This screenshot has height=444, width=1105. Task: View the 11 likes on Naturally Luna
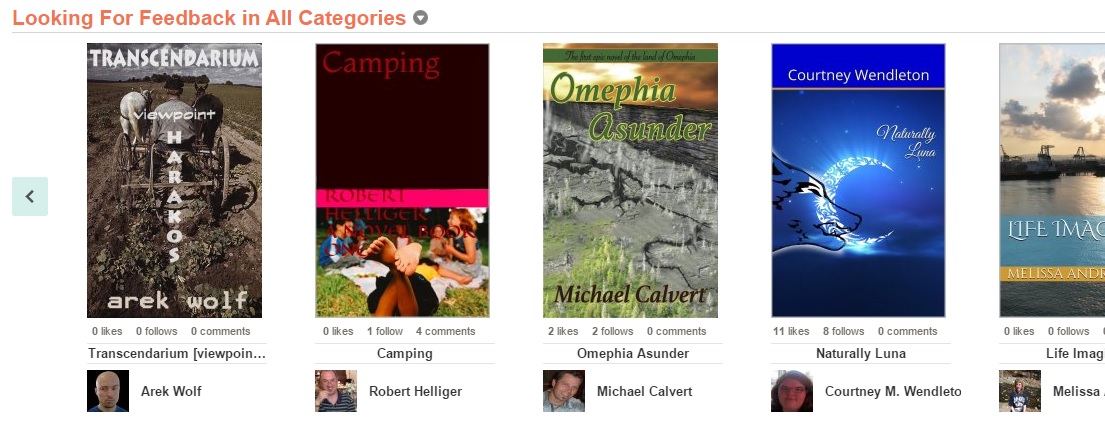(x=791, y=331)
